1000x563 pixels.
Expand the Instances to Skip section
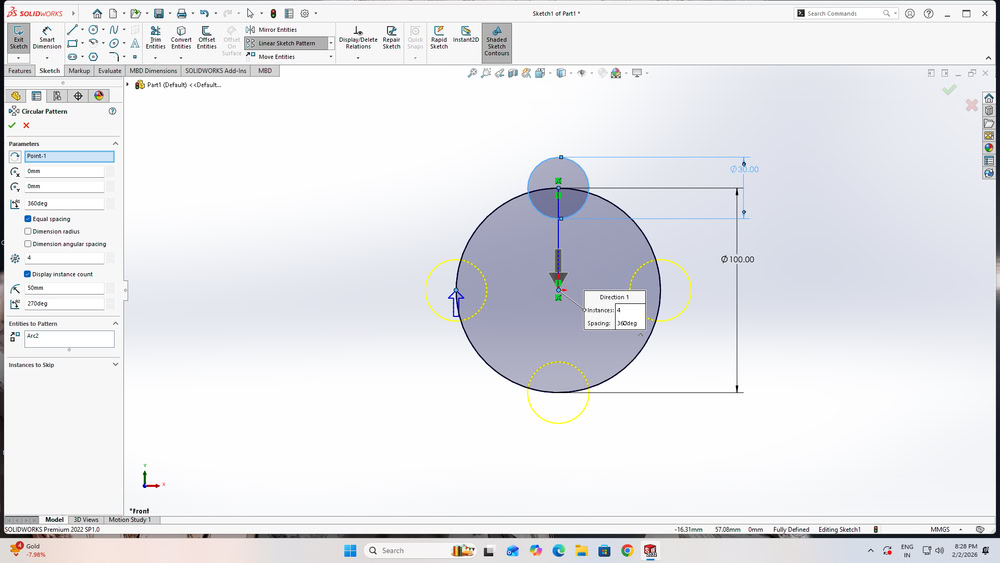coord(115,365)
